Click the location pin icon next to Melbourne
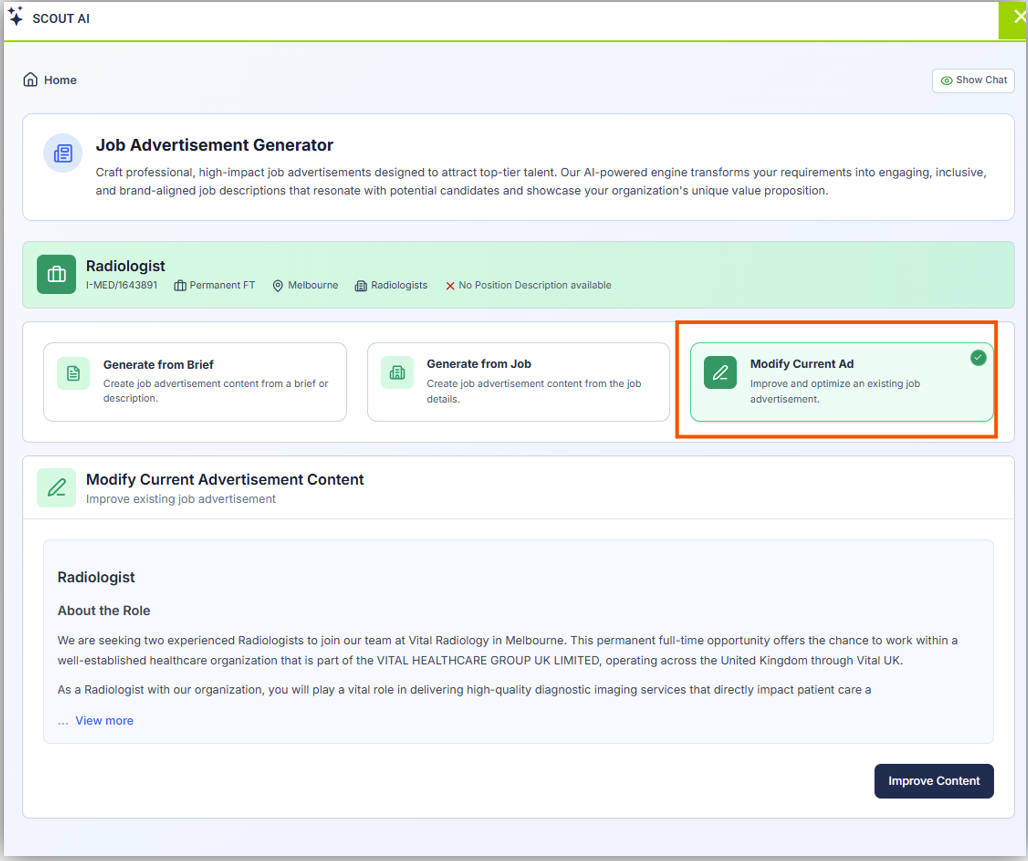Viewport: 1028px width, 861px height. (x=278, y=286)
